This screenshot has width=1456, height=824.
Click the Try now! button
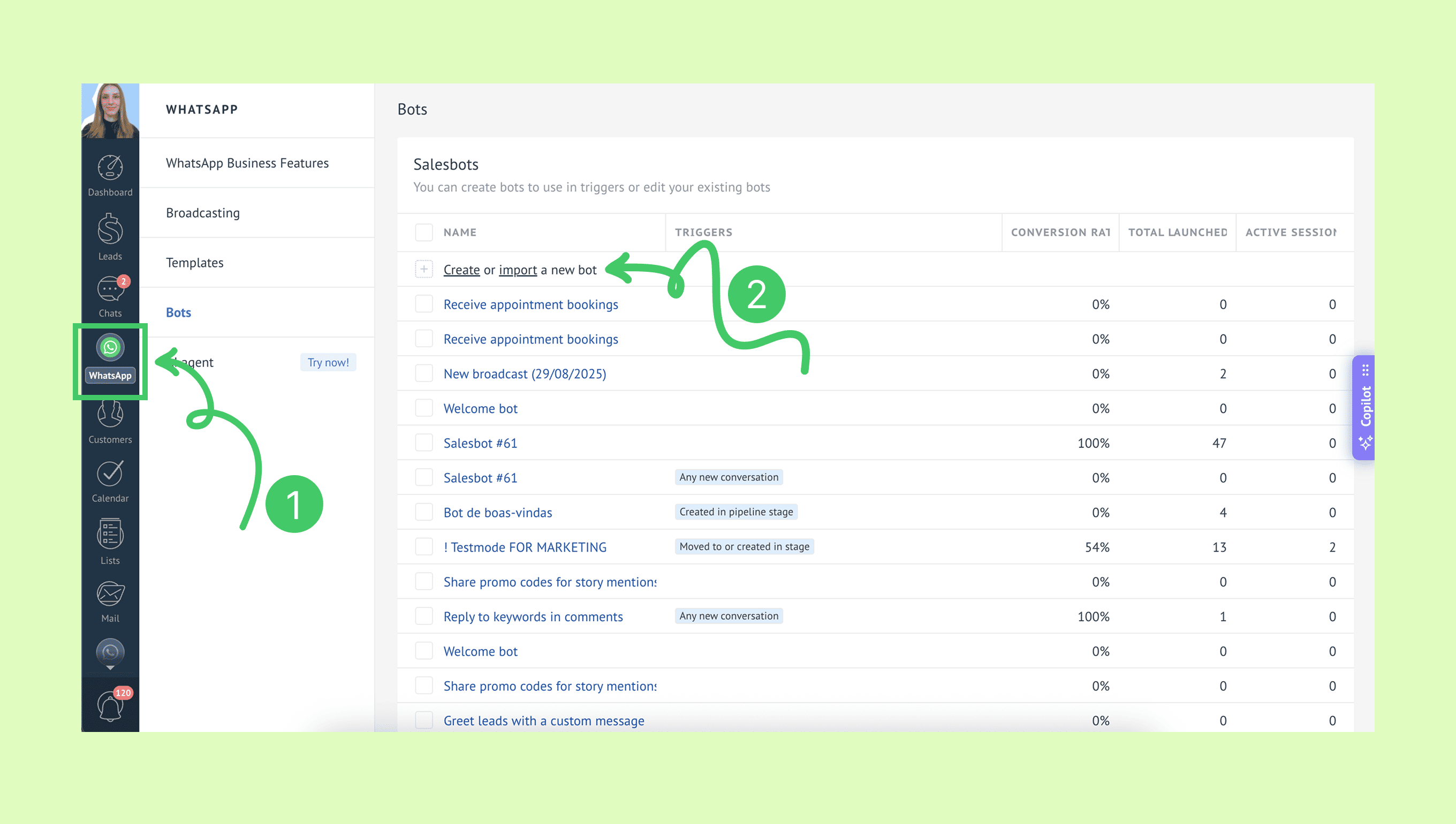[328, 362]
